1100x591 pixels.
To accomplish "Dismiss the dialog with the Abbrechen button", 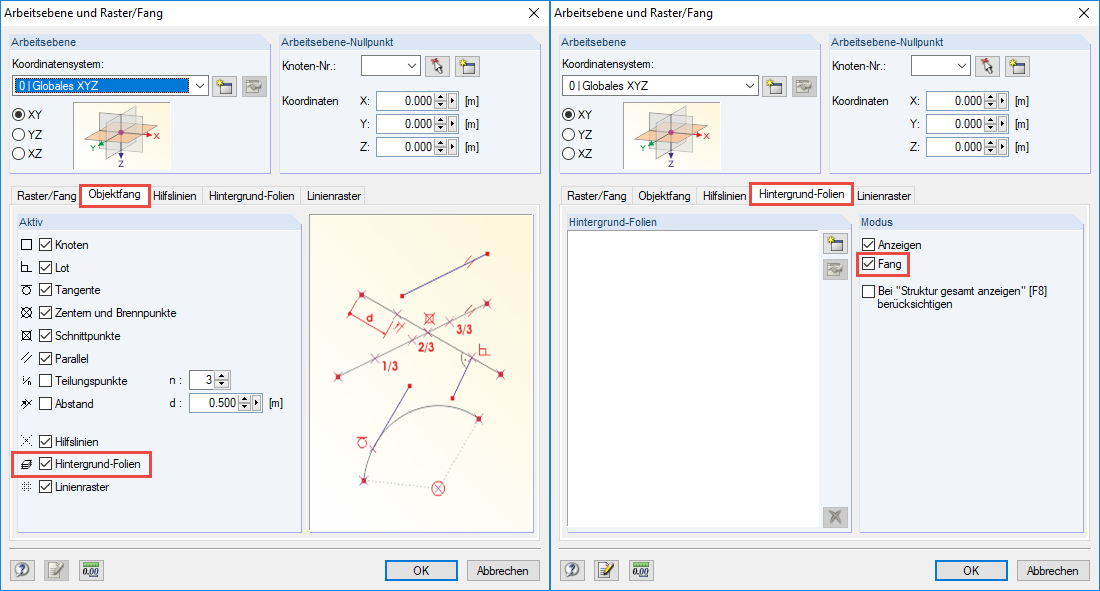I will [503, 570].
